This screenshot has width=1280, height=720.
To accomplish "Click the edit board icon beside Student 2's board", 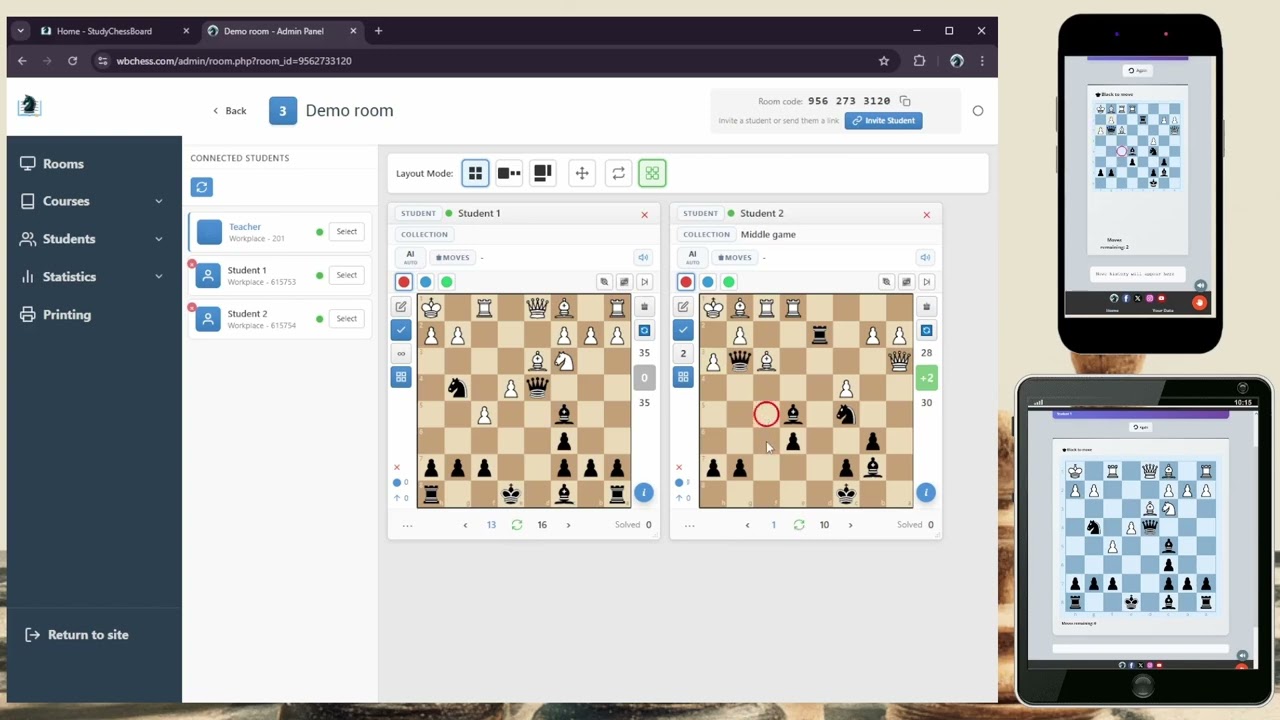I will pos(683,306).
